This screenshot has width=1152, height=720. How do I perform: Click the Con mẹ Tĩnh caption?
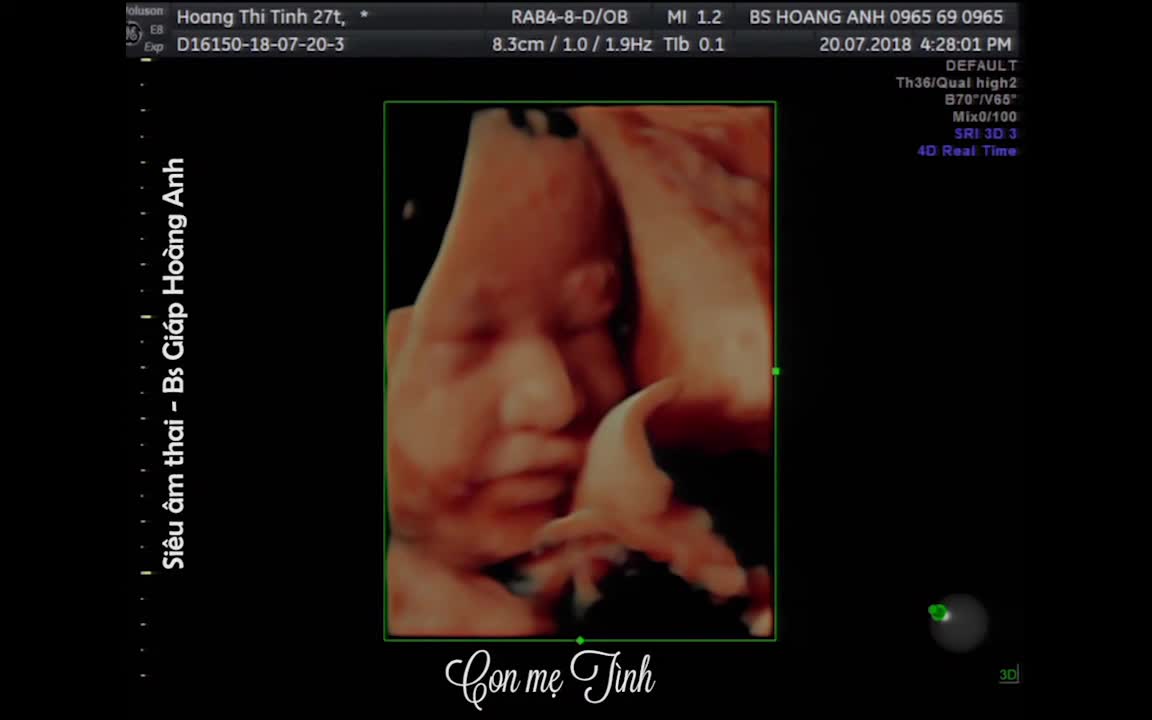click(x=550, y=677)
